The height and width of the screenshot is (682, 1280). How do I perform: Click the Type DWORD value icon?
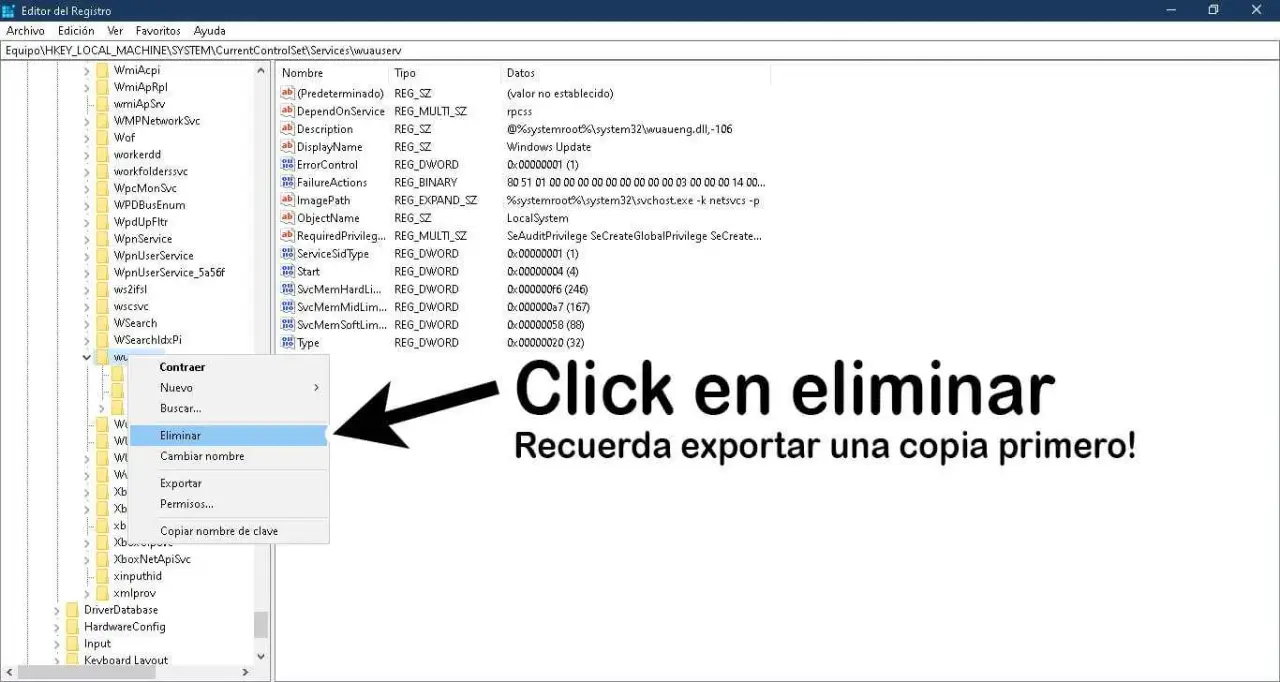288,342
